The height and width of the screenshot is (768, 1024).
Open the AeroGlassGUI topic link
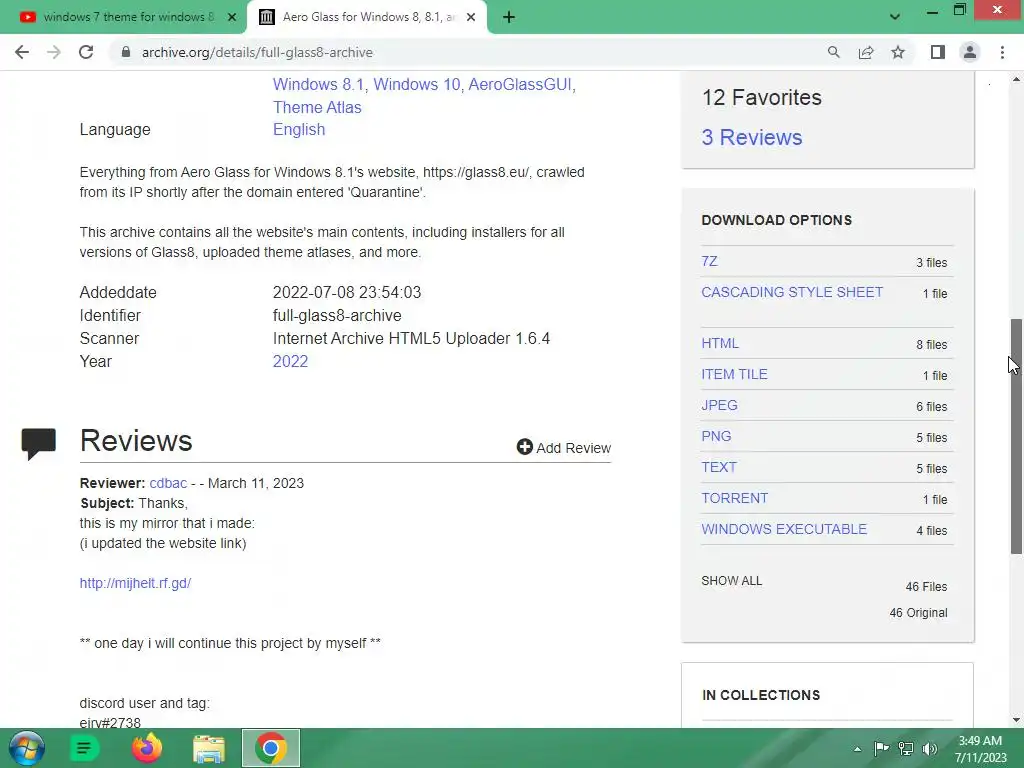click(520, 84)
